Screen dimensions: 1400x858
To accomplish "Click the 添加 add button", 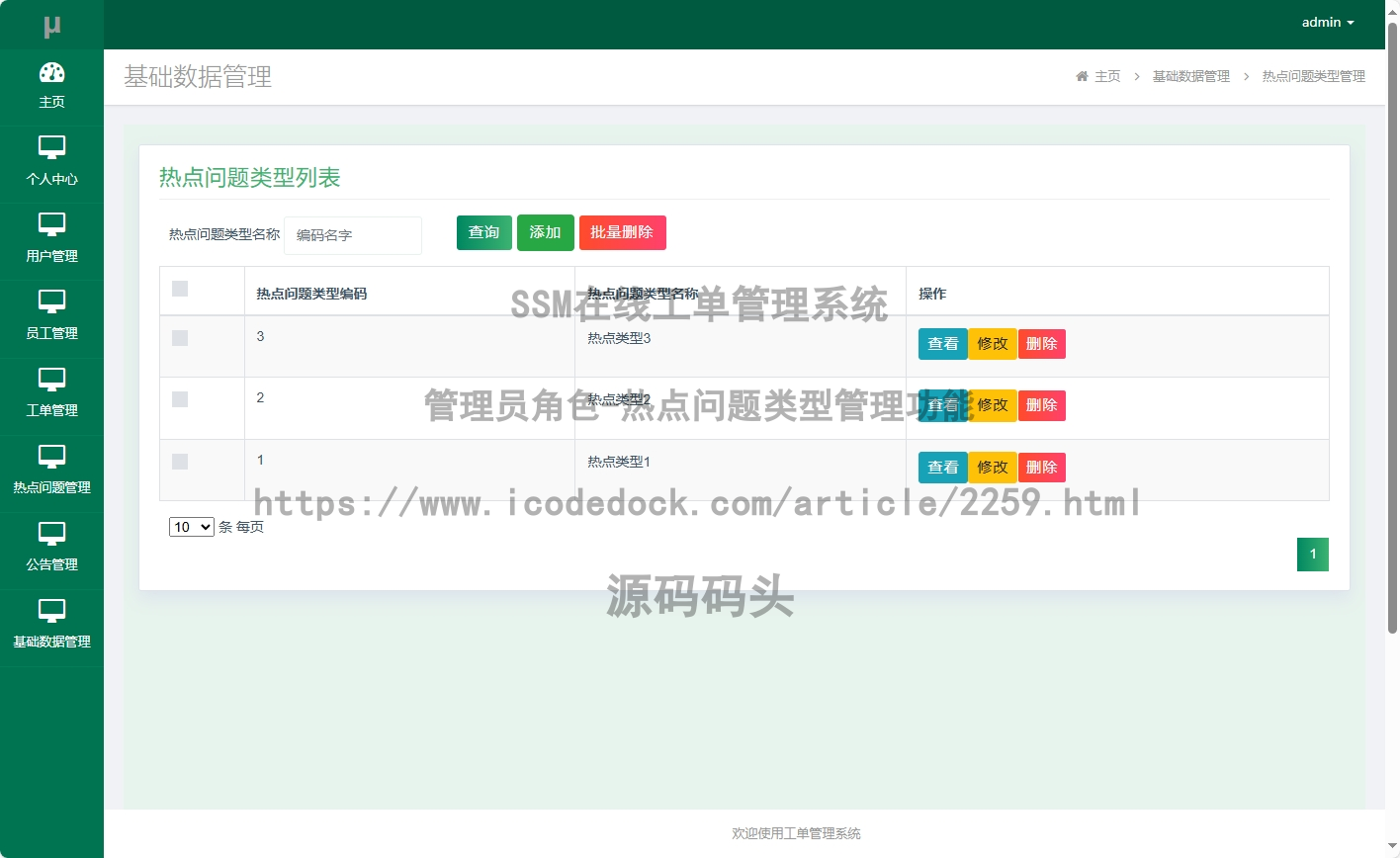I will pos(546,232).
